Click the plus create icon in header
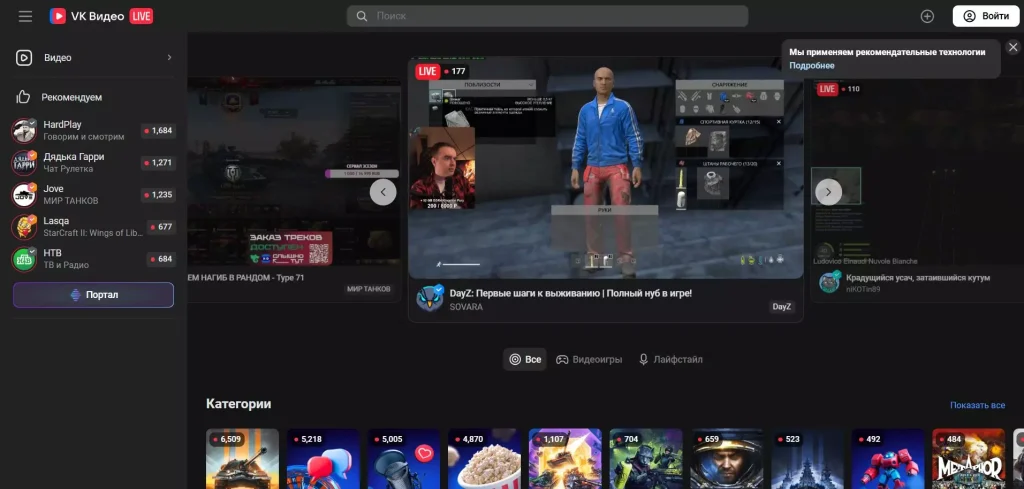Image resolution: width=1024 pixels, height=489 pixels. click(x=927, y=16)
